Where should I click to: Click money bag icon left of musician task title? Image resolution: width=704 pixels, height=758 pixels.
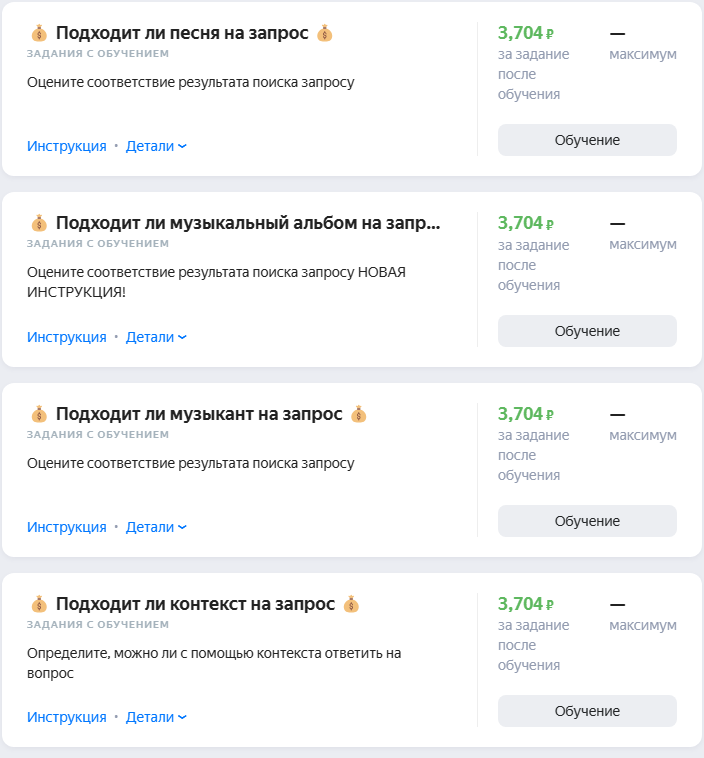coord(39,414)
